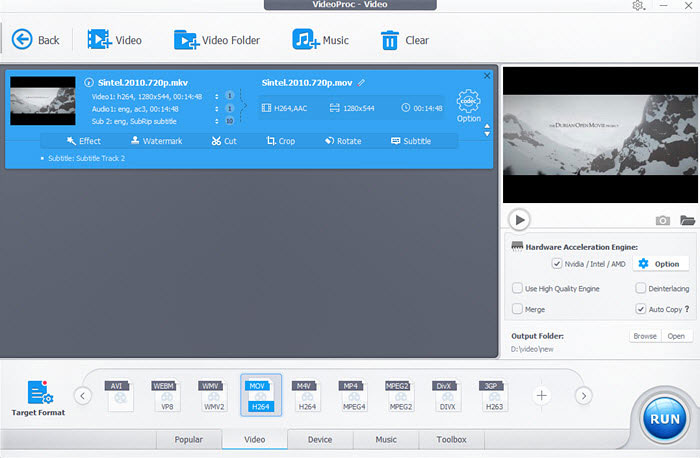Add a Video Folder
Image resolution: width=700 pixels, height=458 pixels.
(x=217, y=40)
